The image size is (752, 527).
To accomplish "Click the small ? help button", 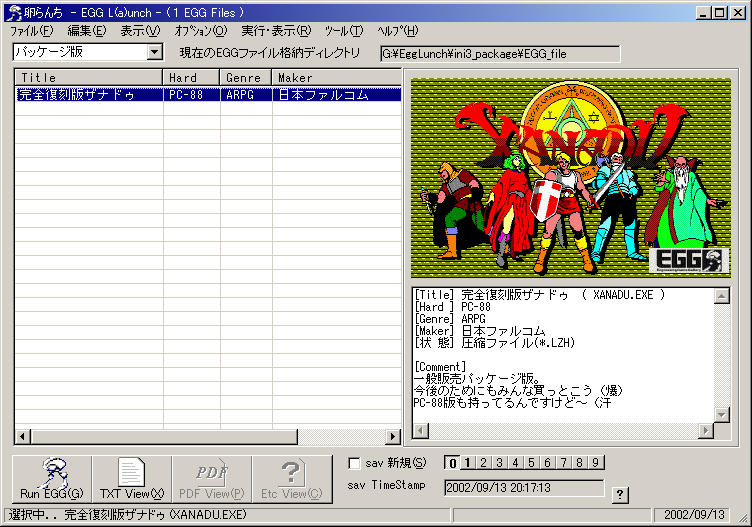I will (620, 494).
